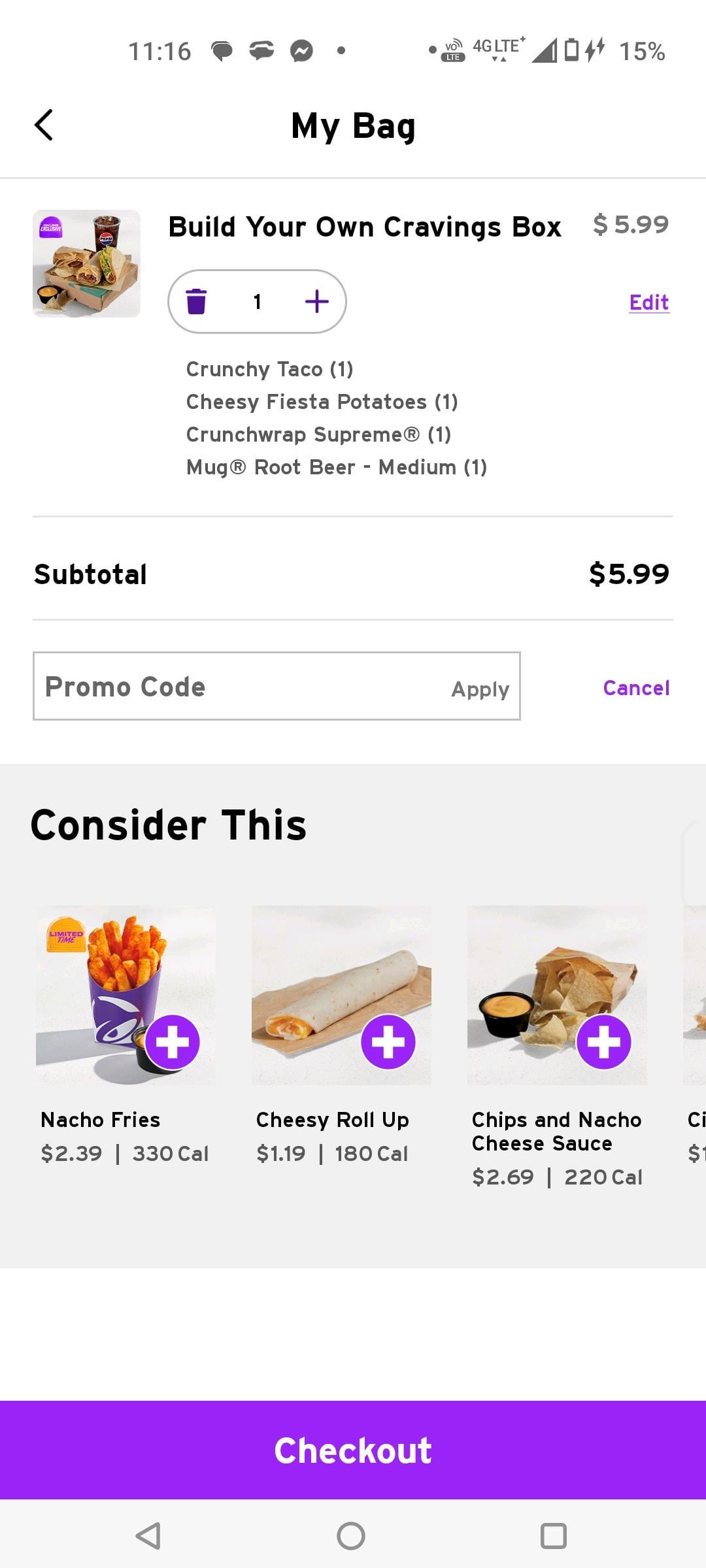Proceed to Checkout
The width and height of the screenshot is (706, 1568).
pyautogui.click(x=353, y=1451)
